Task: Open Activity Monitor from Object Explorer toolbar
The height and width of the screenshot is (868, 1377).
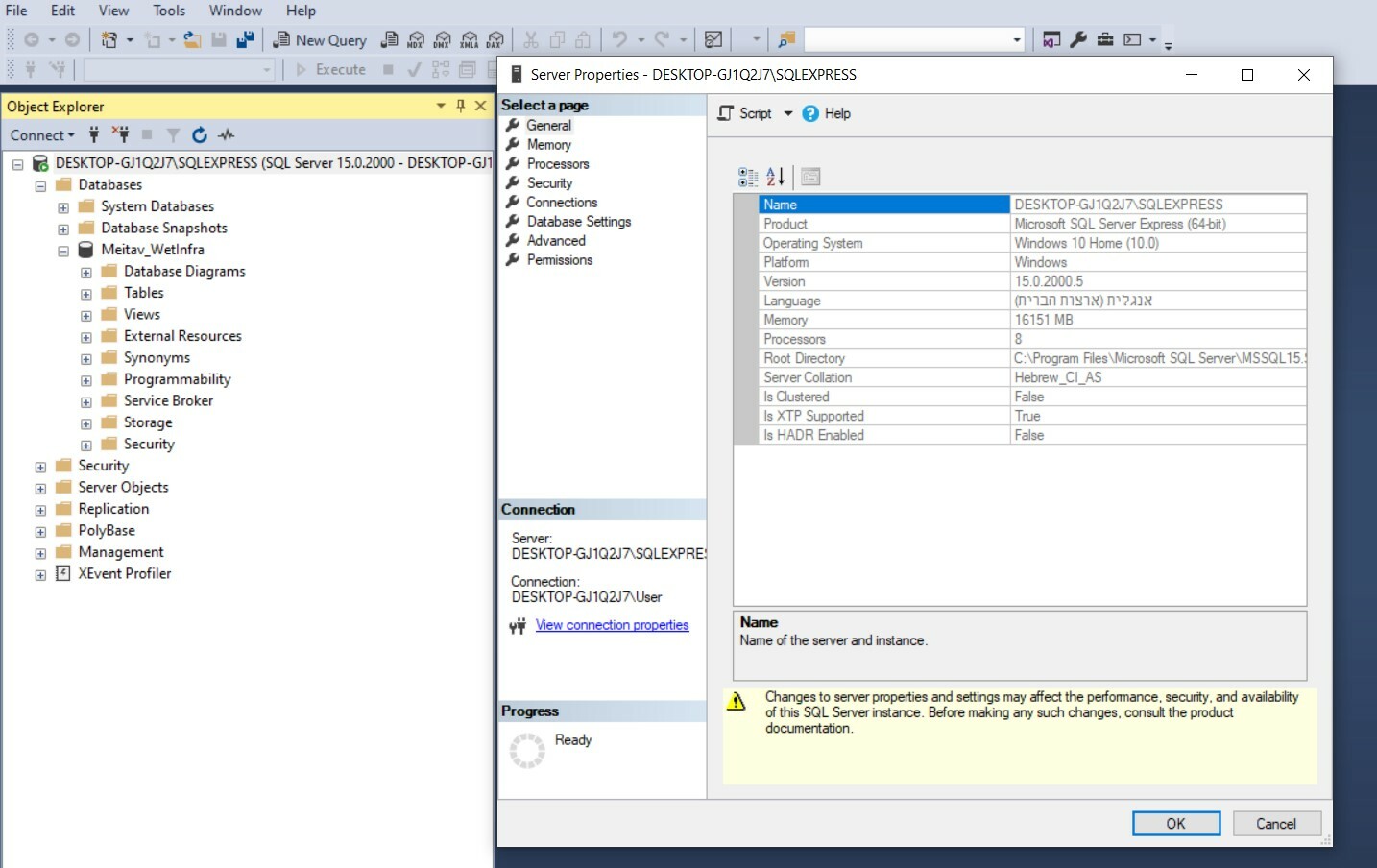Action: coord(226,134)
